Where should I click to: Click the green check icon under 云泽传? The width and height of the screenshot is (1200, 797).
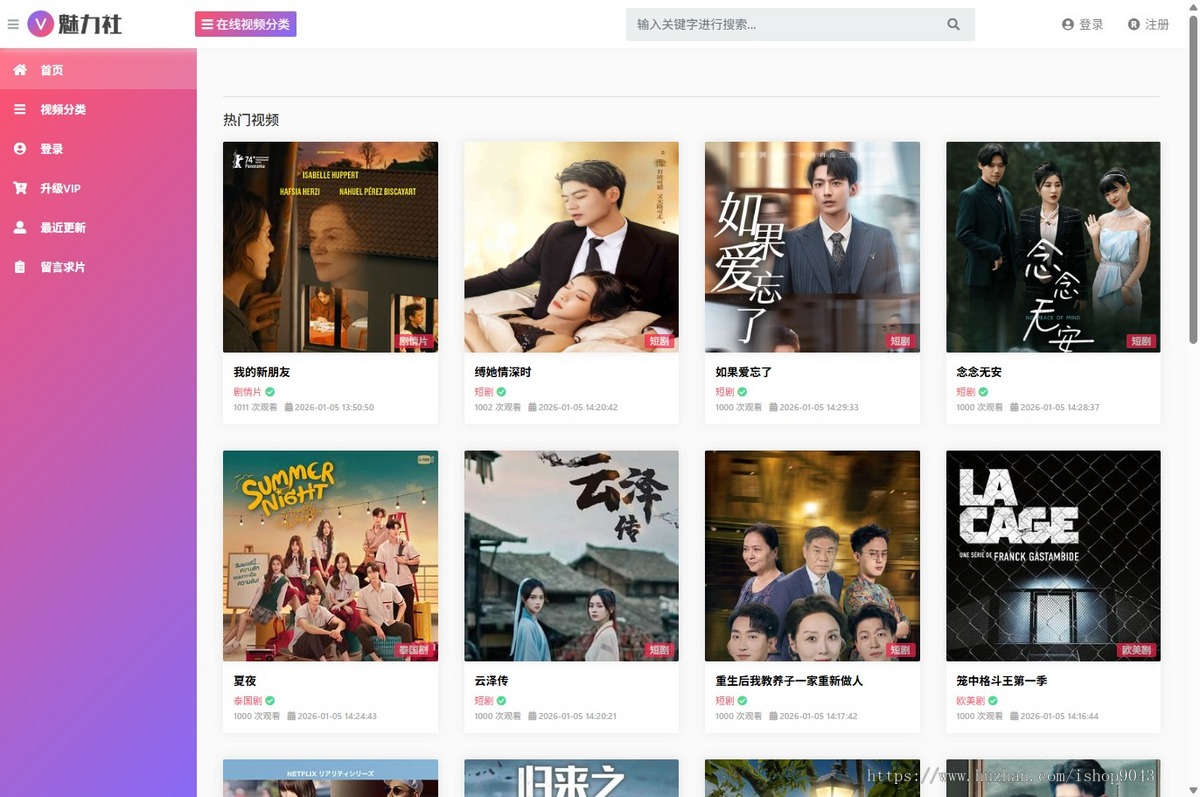coord(502,701)
